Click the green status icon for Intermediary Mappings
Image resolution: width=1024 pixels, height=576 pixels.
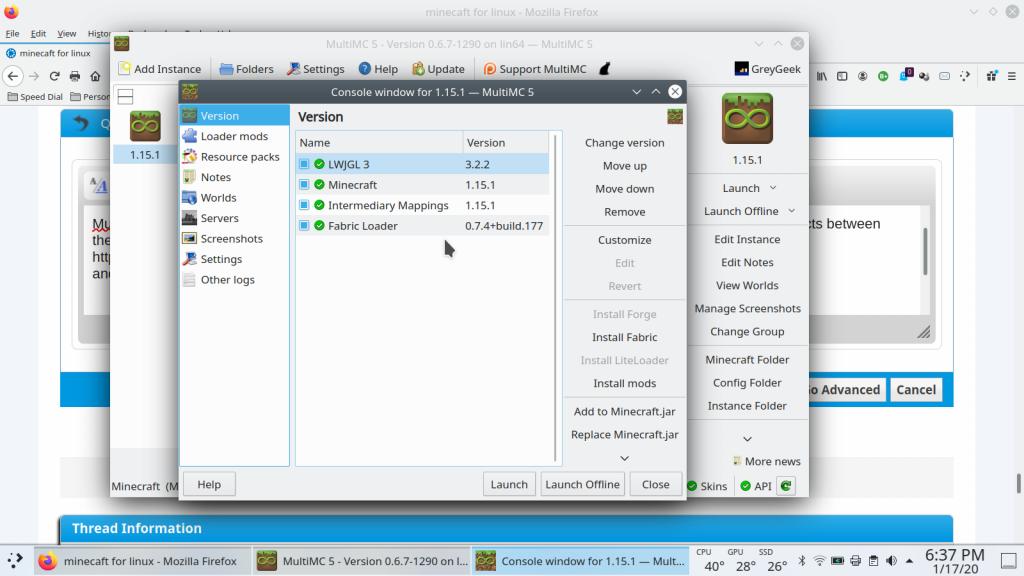(x=319, y=205)
